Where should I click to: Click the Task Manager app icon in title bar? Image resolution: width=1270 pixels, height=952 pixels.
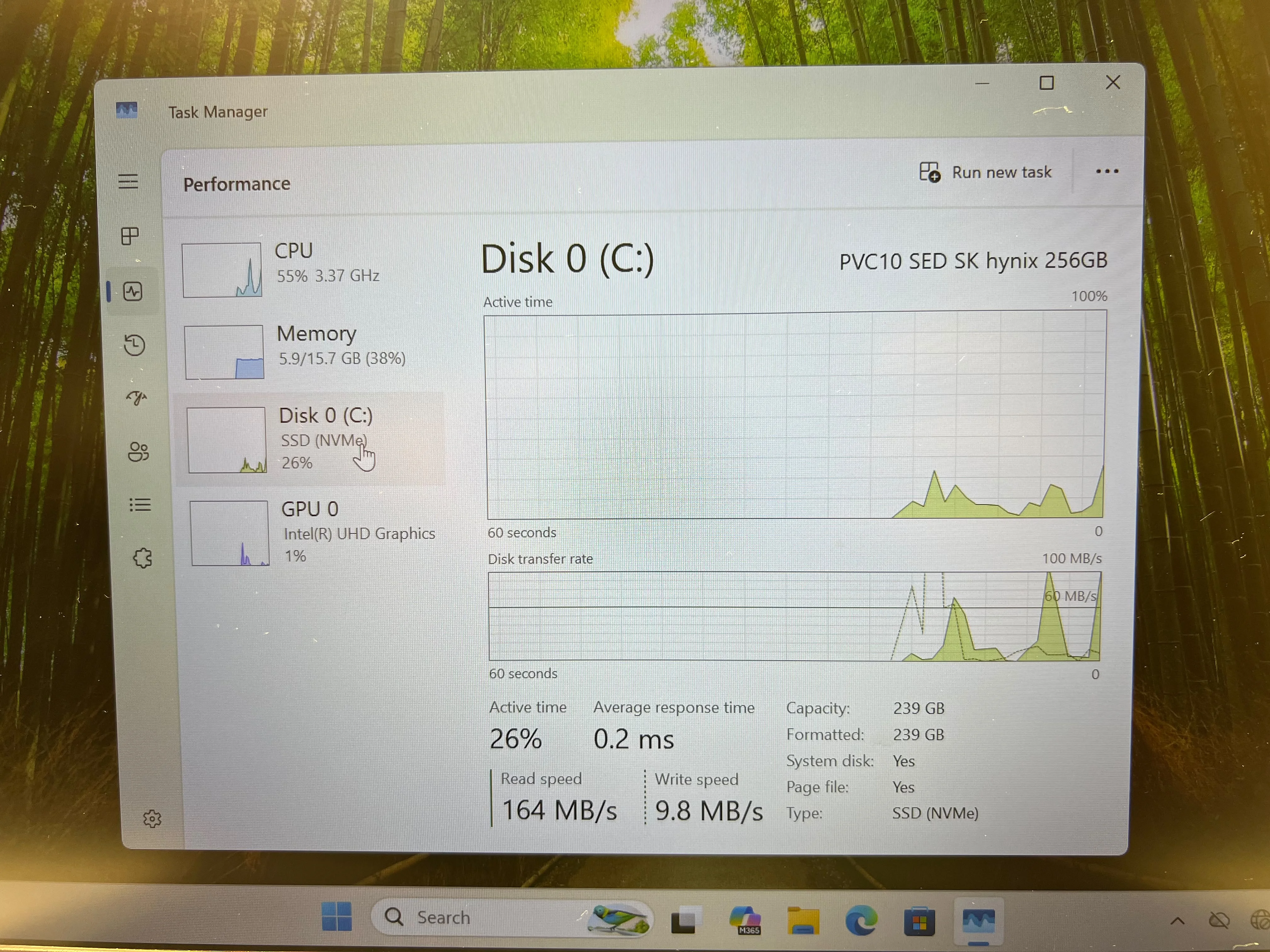[x=126, y=110]
